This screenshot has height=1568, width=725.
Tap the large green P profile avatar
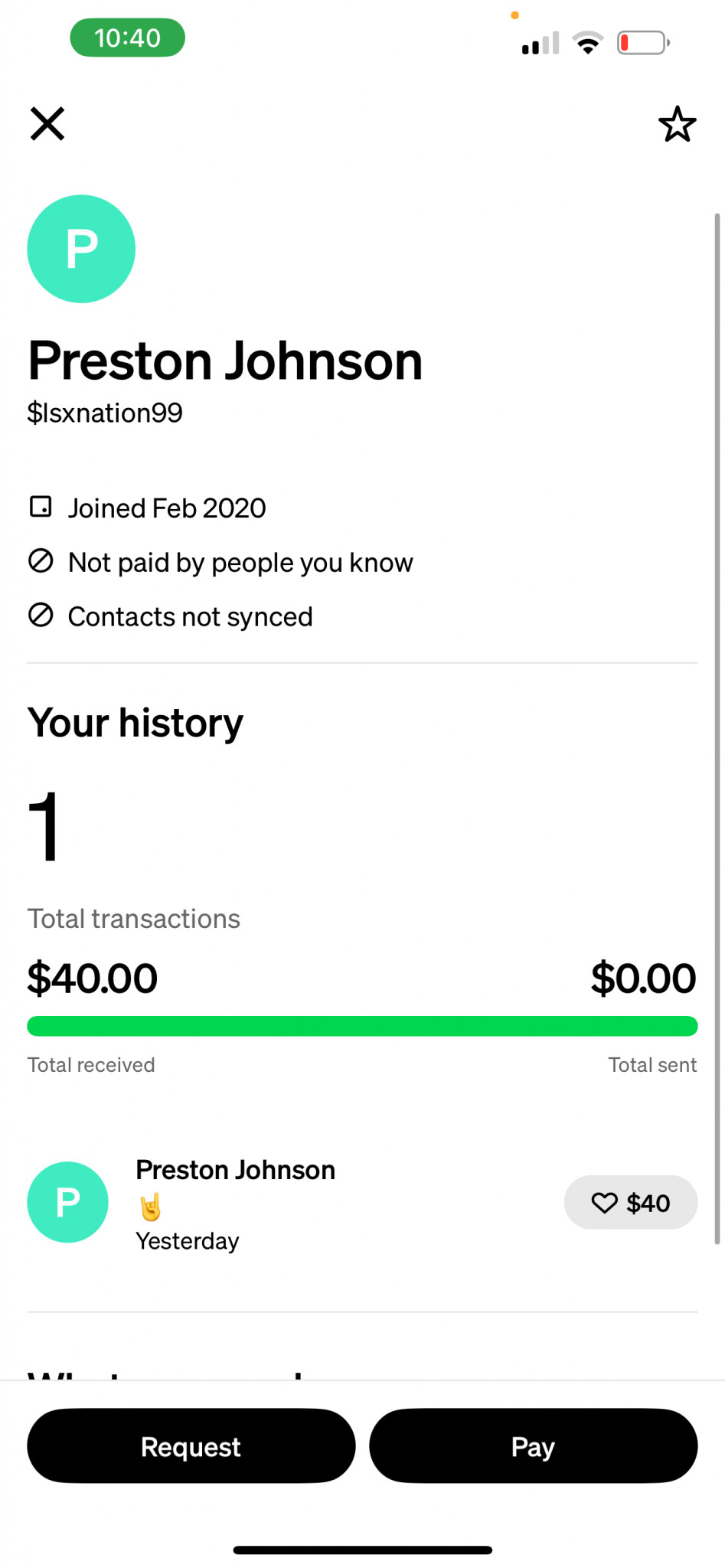[x=81, y=249]
